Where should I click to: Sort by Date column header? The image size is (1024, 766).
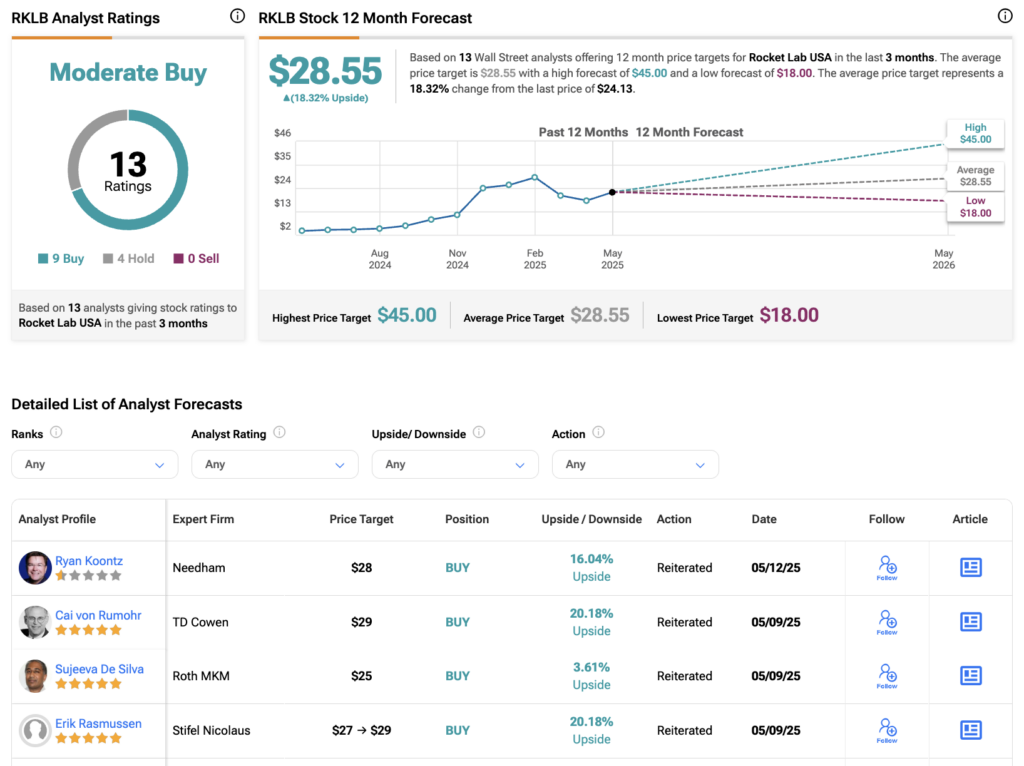point(763,519)
